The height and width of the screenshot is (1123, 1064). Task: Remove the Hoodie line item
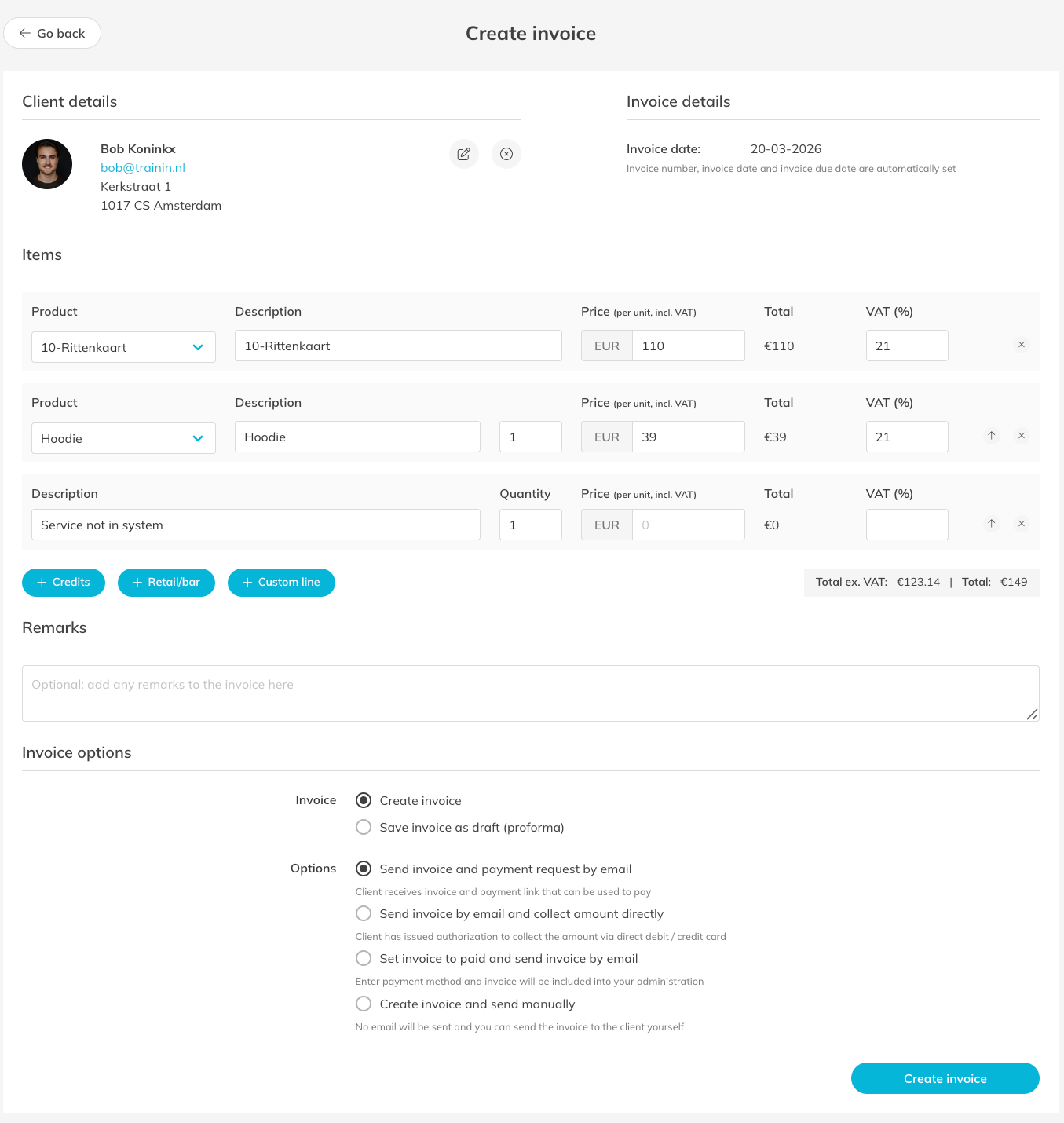[x=1022, y=436]
